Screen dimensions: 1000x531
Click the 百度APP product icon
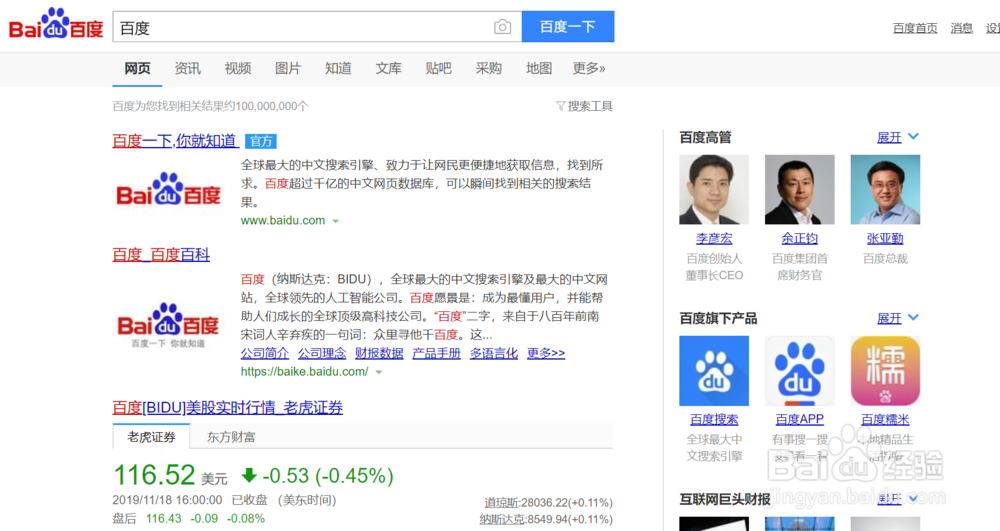(800, 371)
